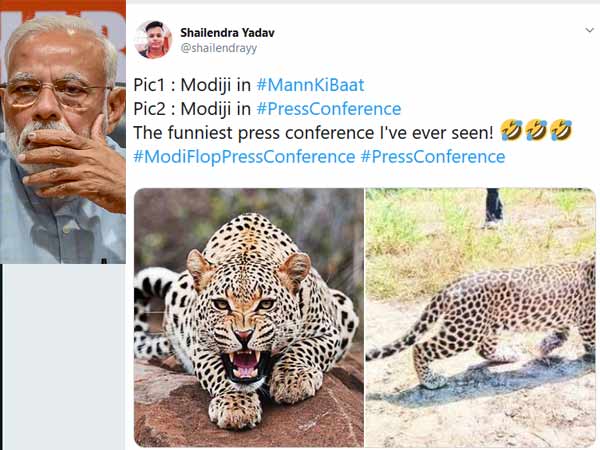This screenshot has height=450, width=600.
Task: Click the photo of the bearded man
Action: [x=62, y=130]
